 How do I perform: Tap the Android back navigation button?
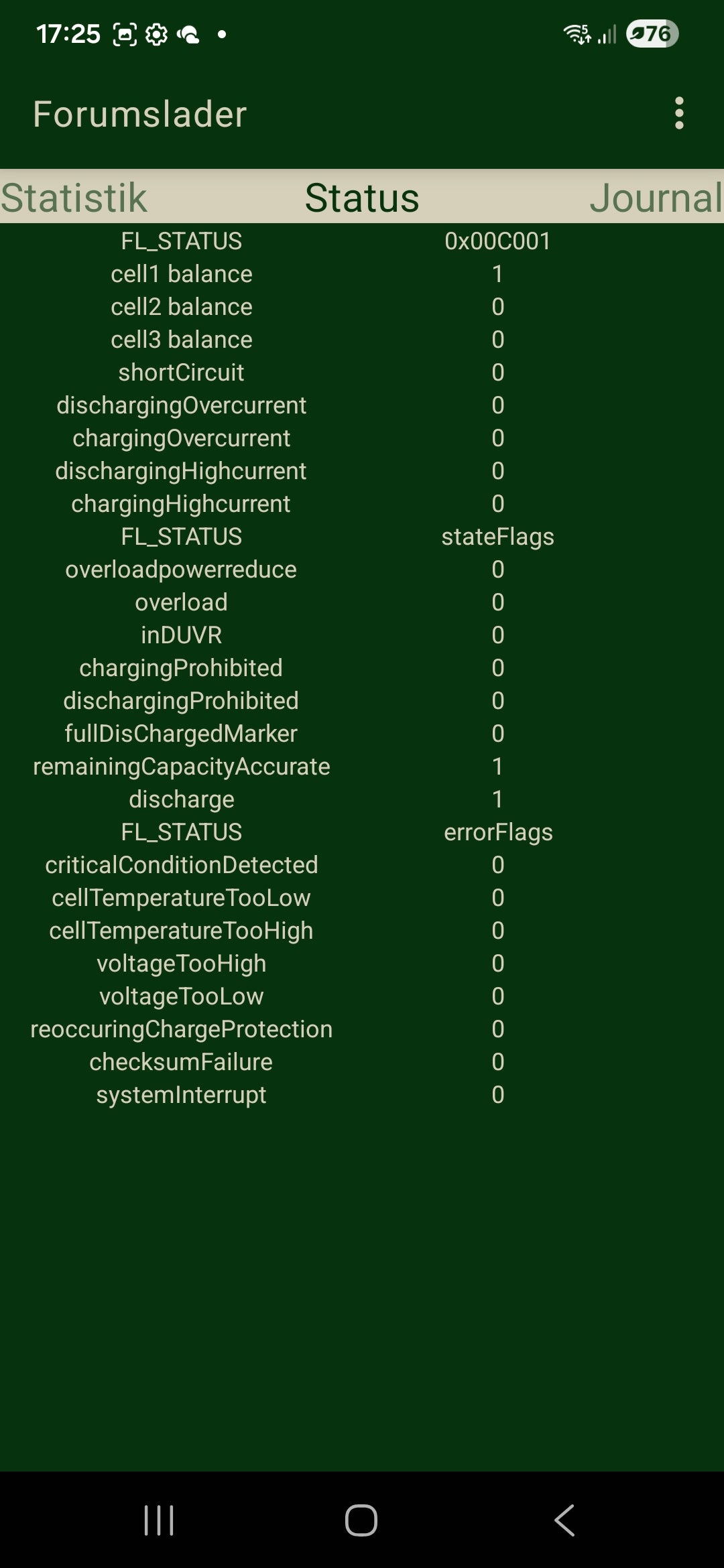(564, 1520)
